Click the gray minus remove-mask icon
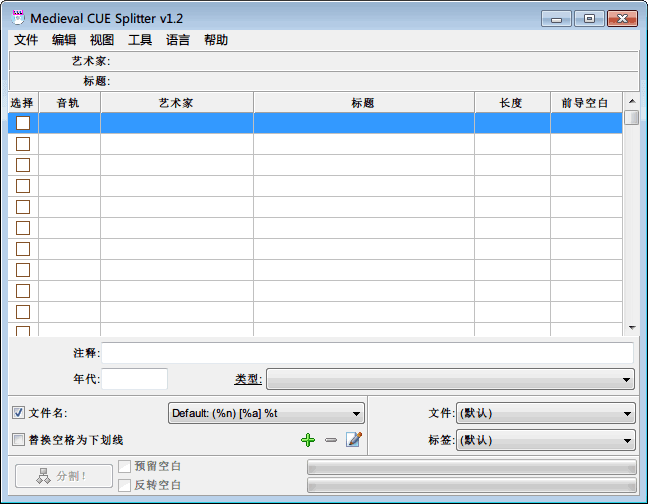 (331, 440)
